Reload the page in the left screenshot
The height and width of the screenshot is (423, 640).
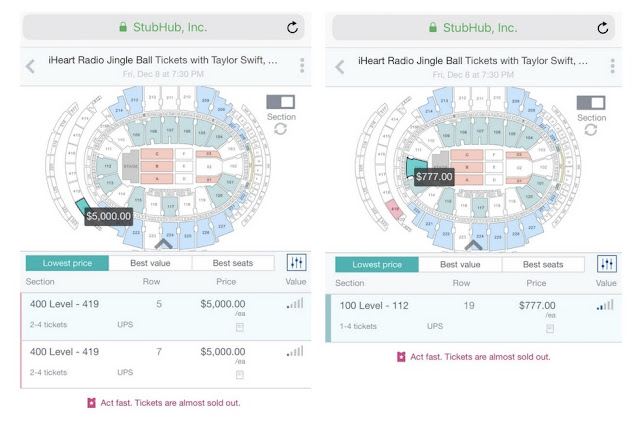(292, 28)
